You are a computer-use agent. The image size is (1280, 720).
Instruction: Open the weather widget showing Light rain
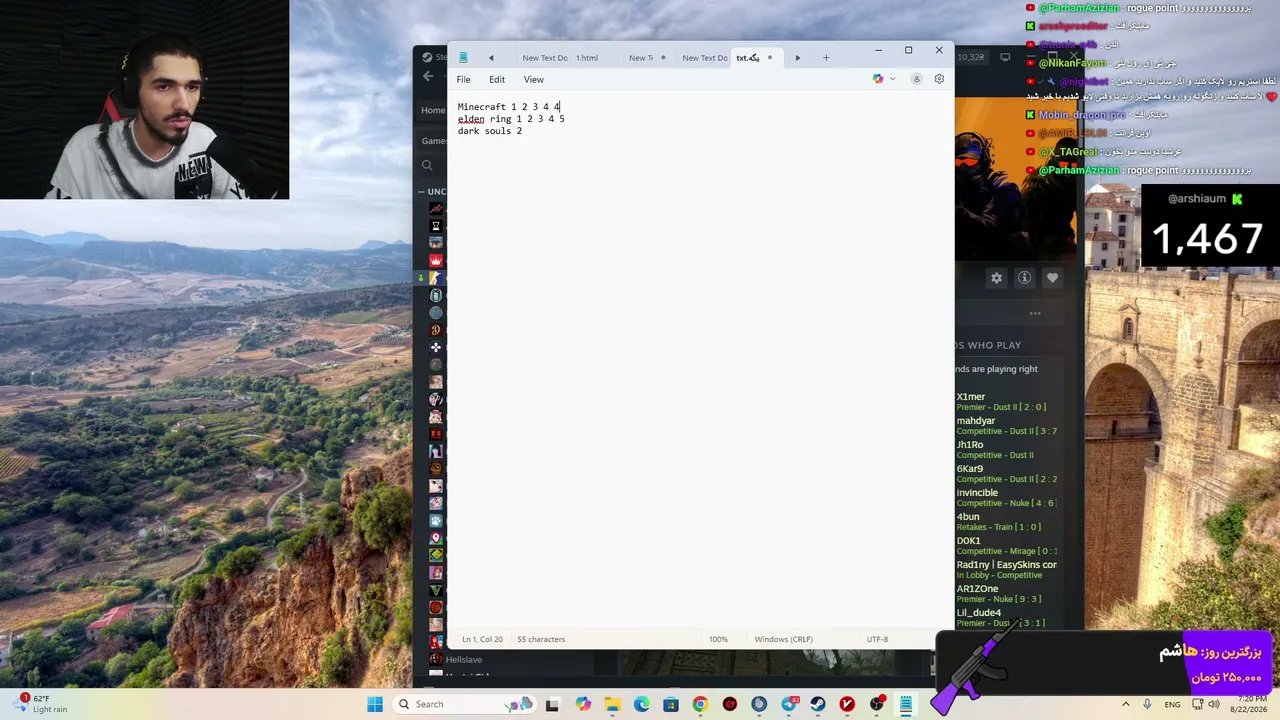(x=40, y=704)
